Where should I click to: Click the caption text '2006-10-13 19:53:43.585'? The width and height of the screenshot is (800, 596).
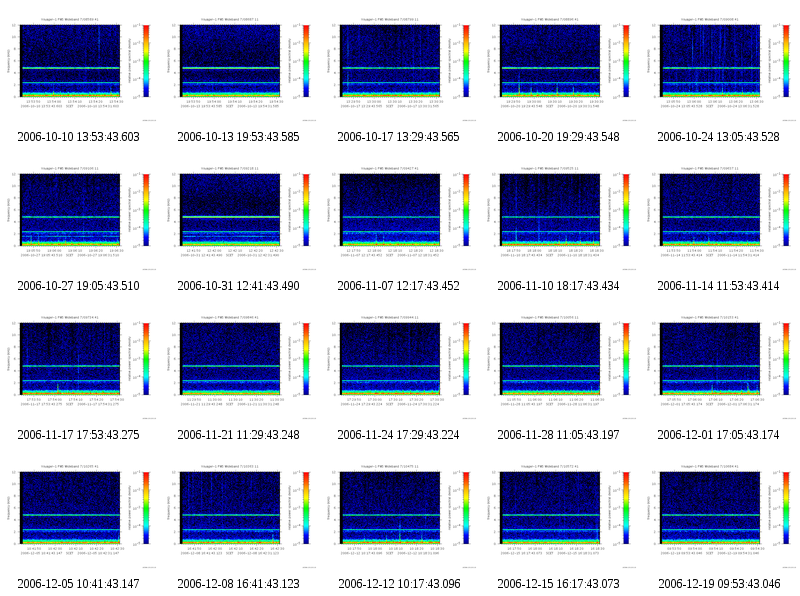tap(238, 137)
